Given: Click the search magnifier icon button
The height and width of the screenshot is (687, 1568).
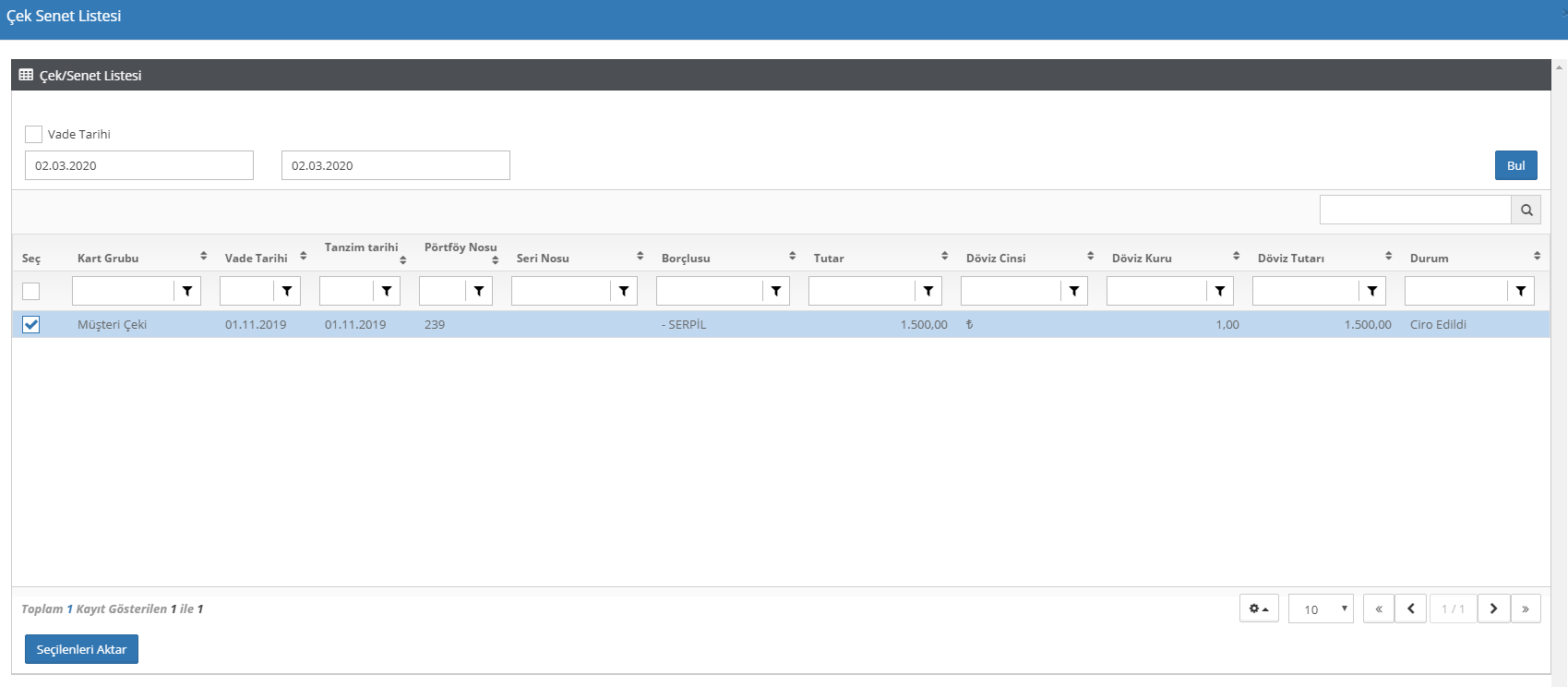Looking at the screenshot, I should coord(1526,211).
